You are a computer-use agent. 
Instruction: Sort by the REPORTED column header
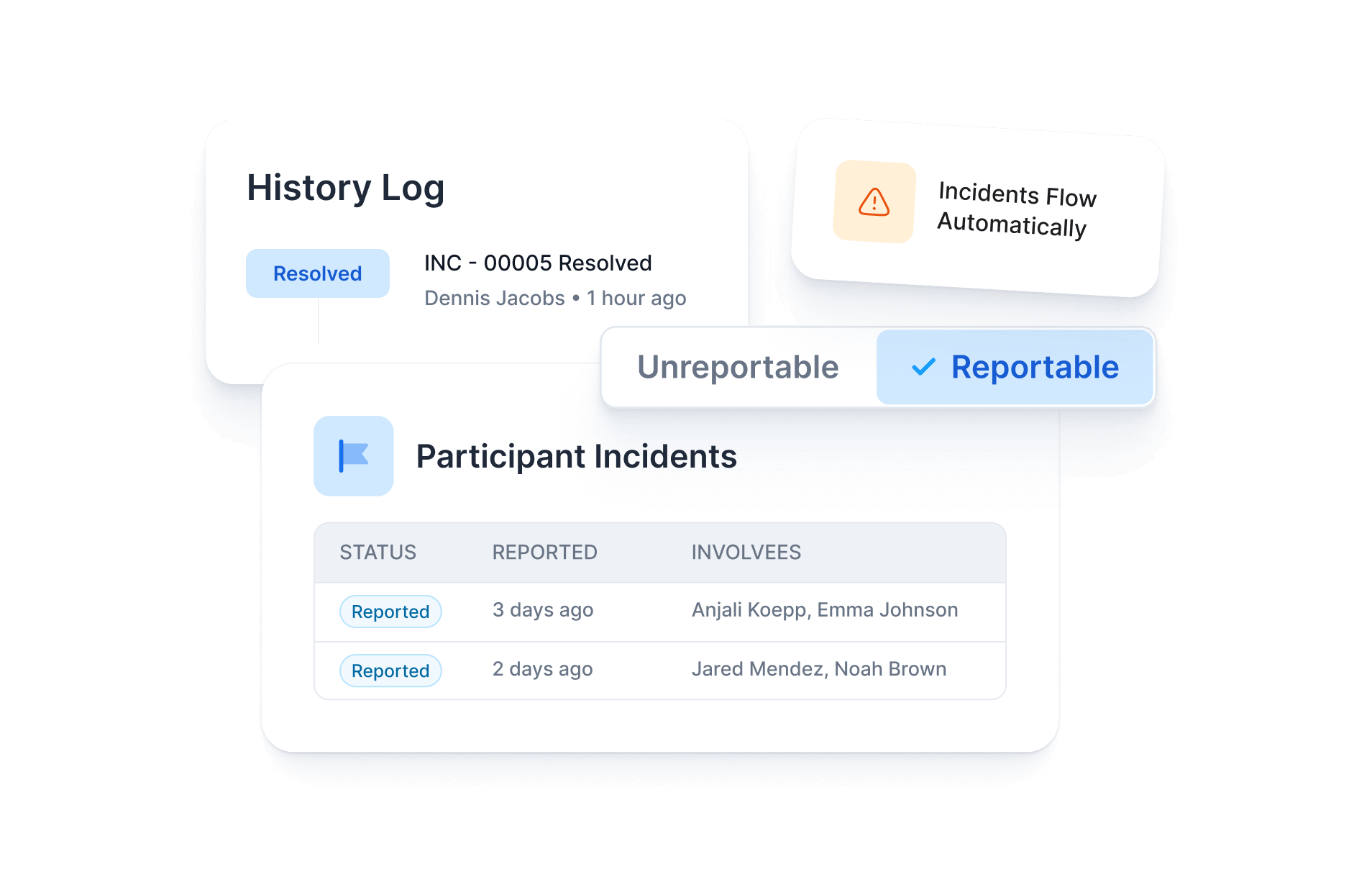coord(544,553)
